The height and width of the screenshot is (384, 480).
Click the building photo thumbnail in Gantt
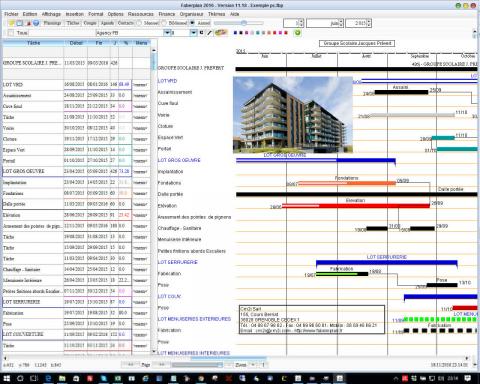click(293, 115)
